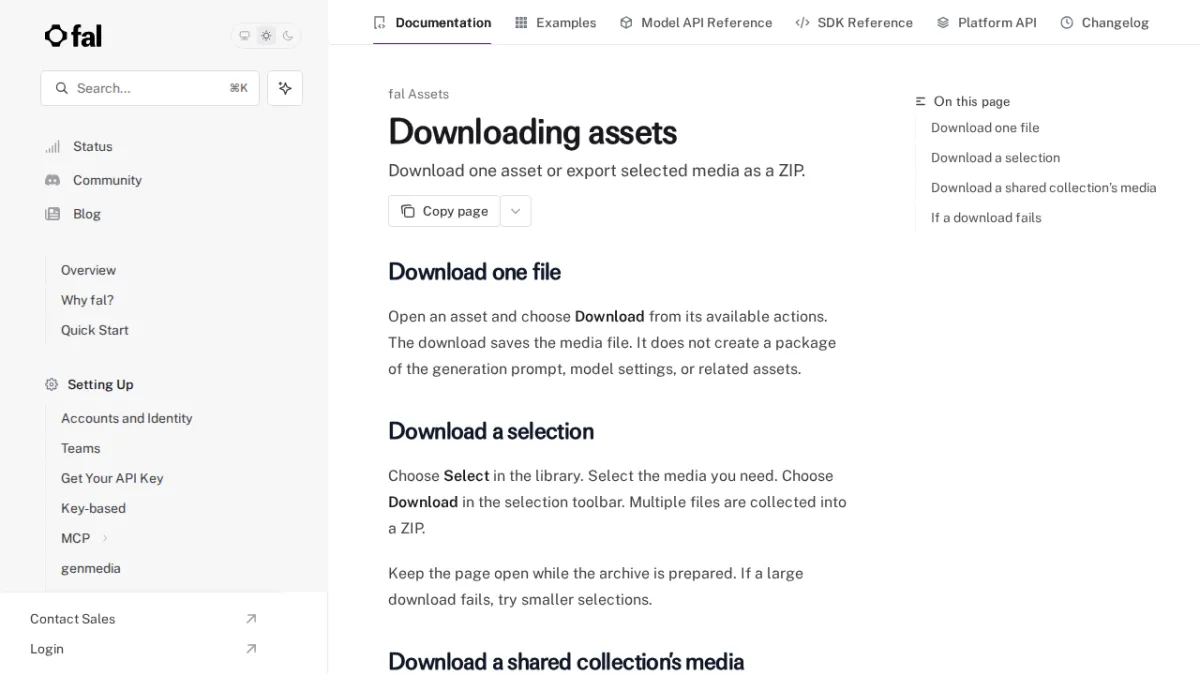Click the Examples grid icon

[x=521, y=22]
